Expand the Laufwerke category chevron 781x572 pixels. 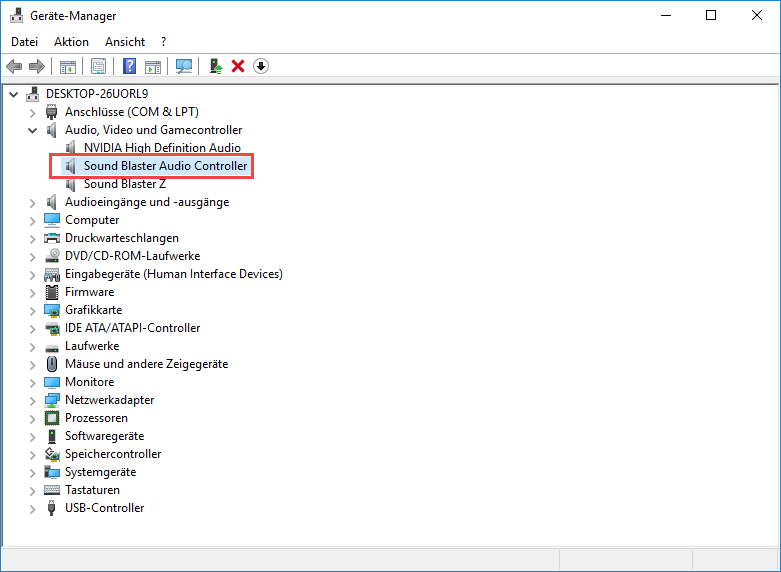pos(32,346)
